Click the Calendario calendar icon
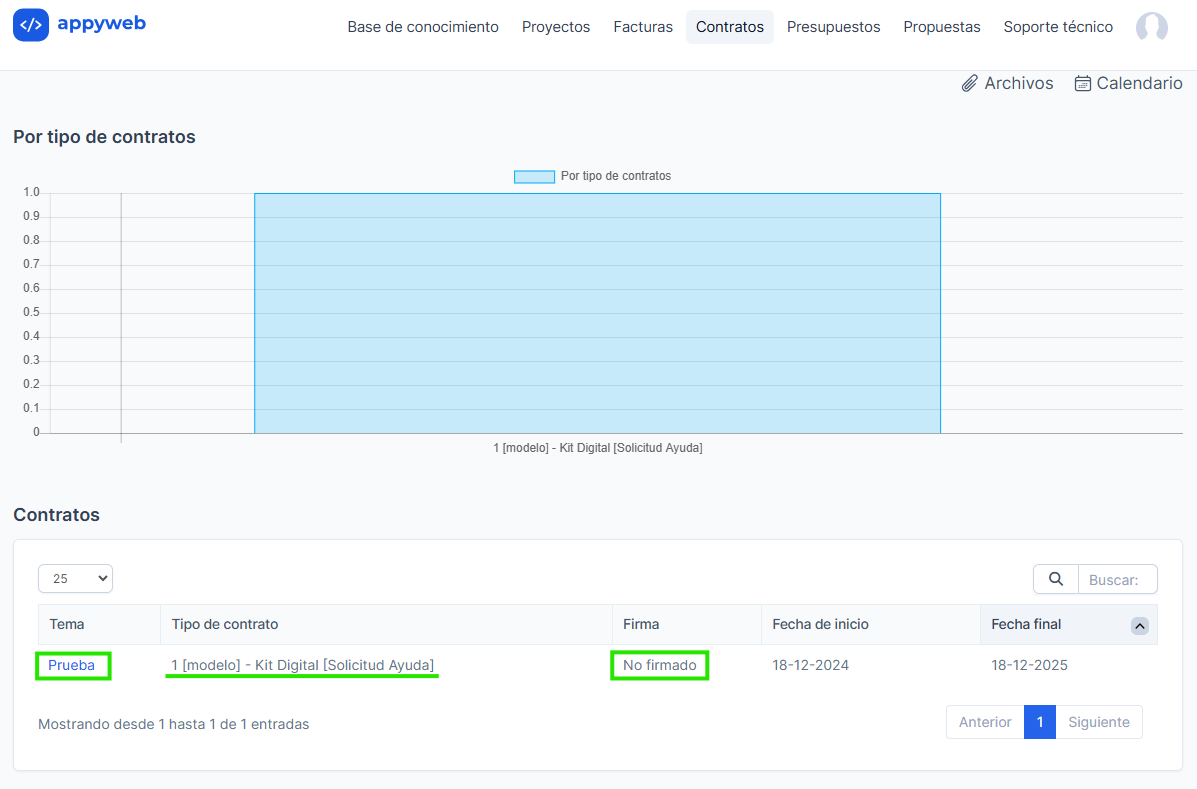The height and width of the screenshot is (789, 1197). pyautogui.click(x=1082, y=84)
